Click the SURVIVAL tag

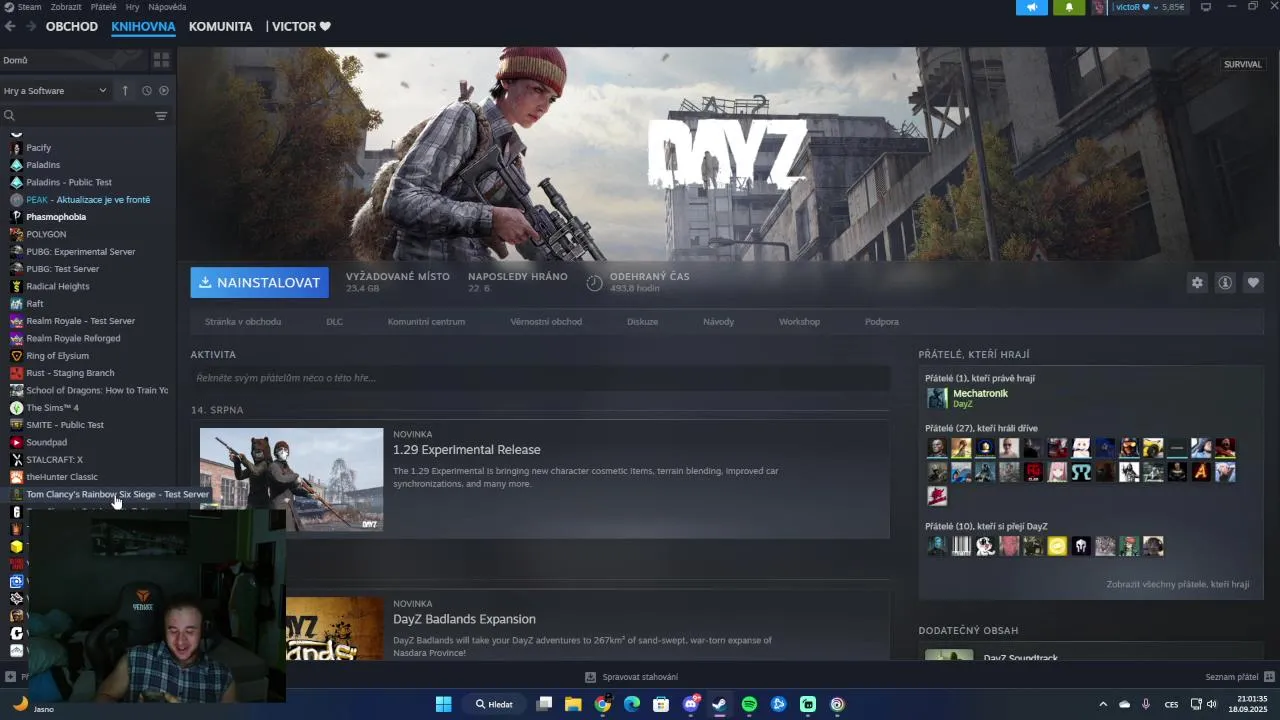[x=1243, y=64]
